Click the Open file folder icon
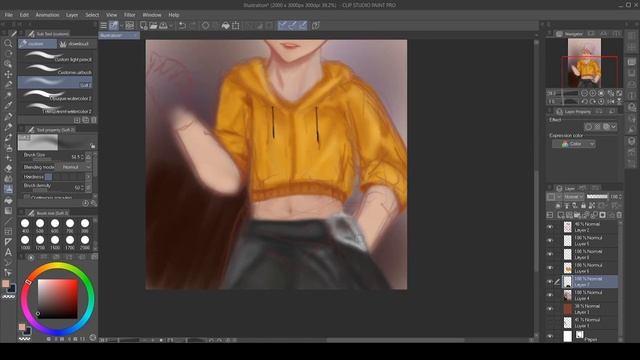640x360 pixels. 153,26
